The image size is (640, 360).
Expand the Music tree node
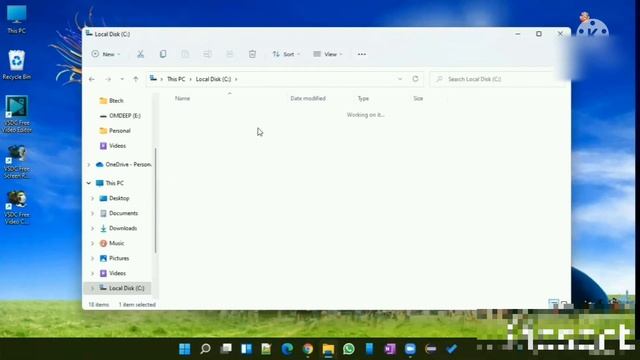[93, 243]
